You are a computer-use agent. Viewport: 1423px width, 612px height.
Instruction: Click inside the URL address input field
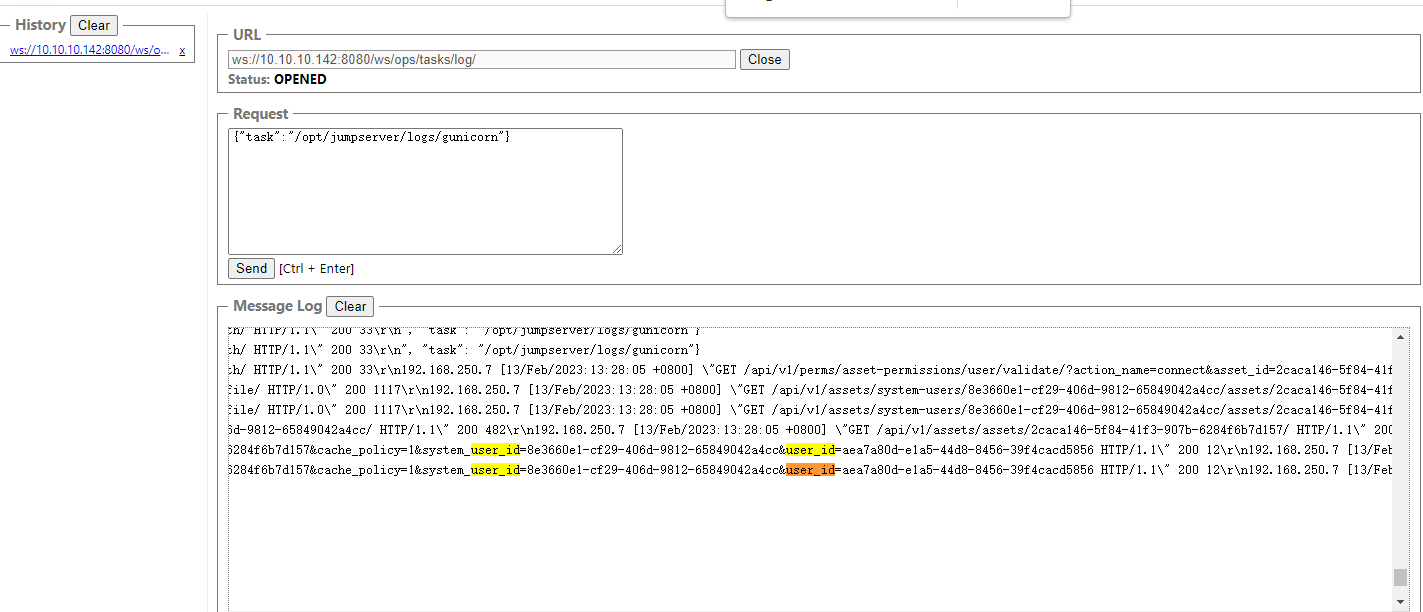pyautogui.click(x=480, y=59)
